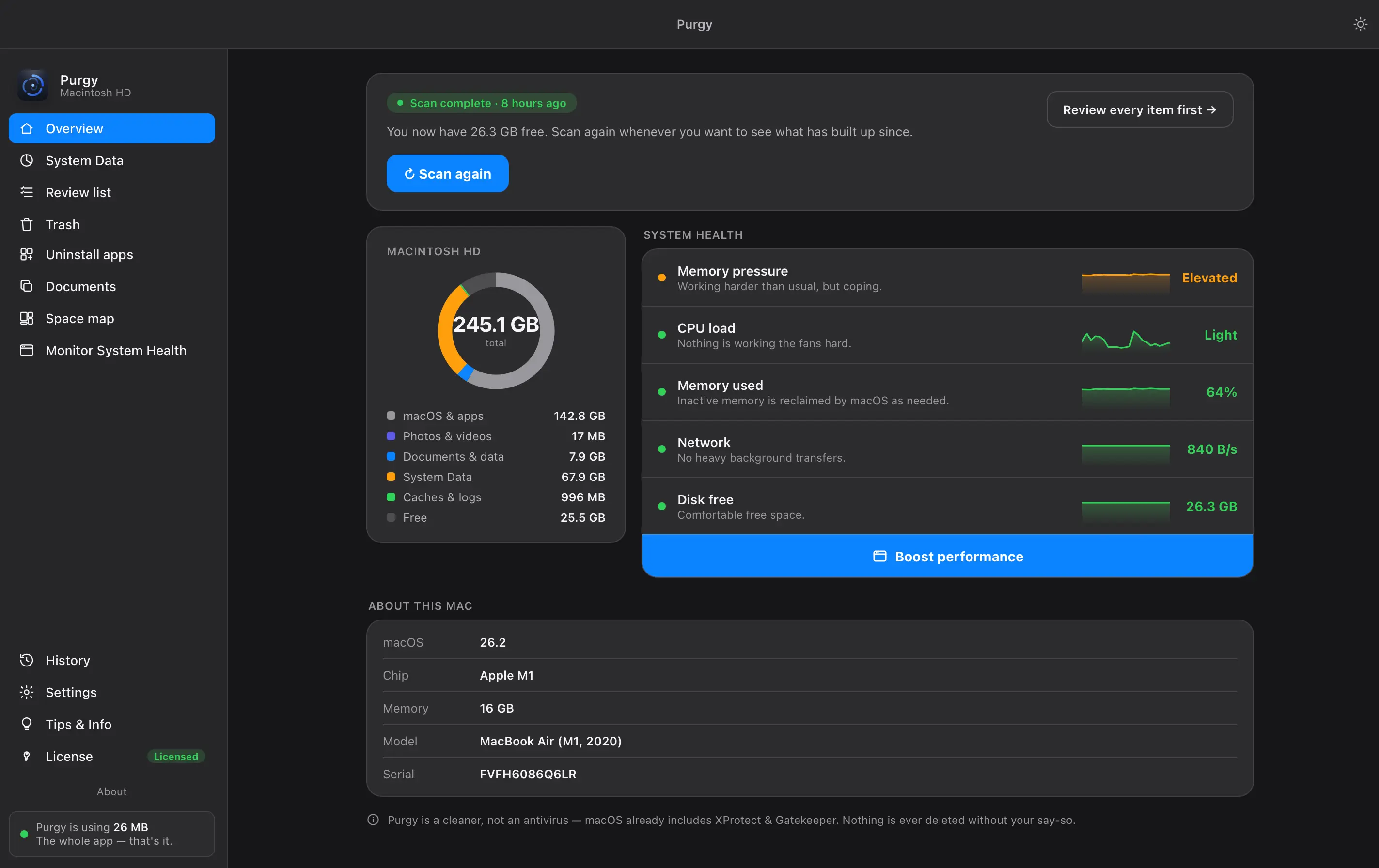Viewport: 1379px width, 868px height.
Task: Select the Memory used row
Action: coord(947,392)
